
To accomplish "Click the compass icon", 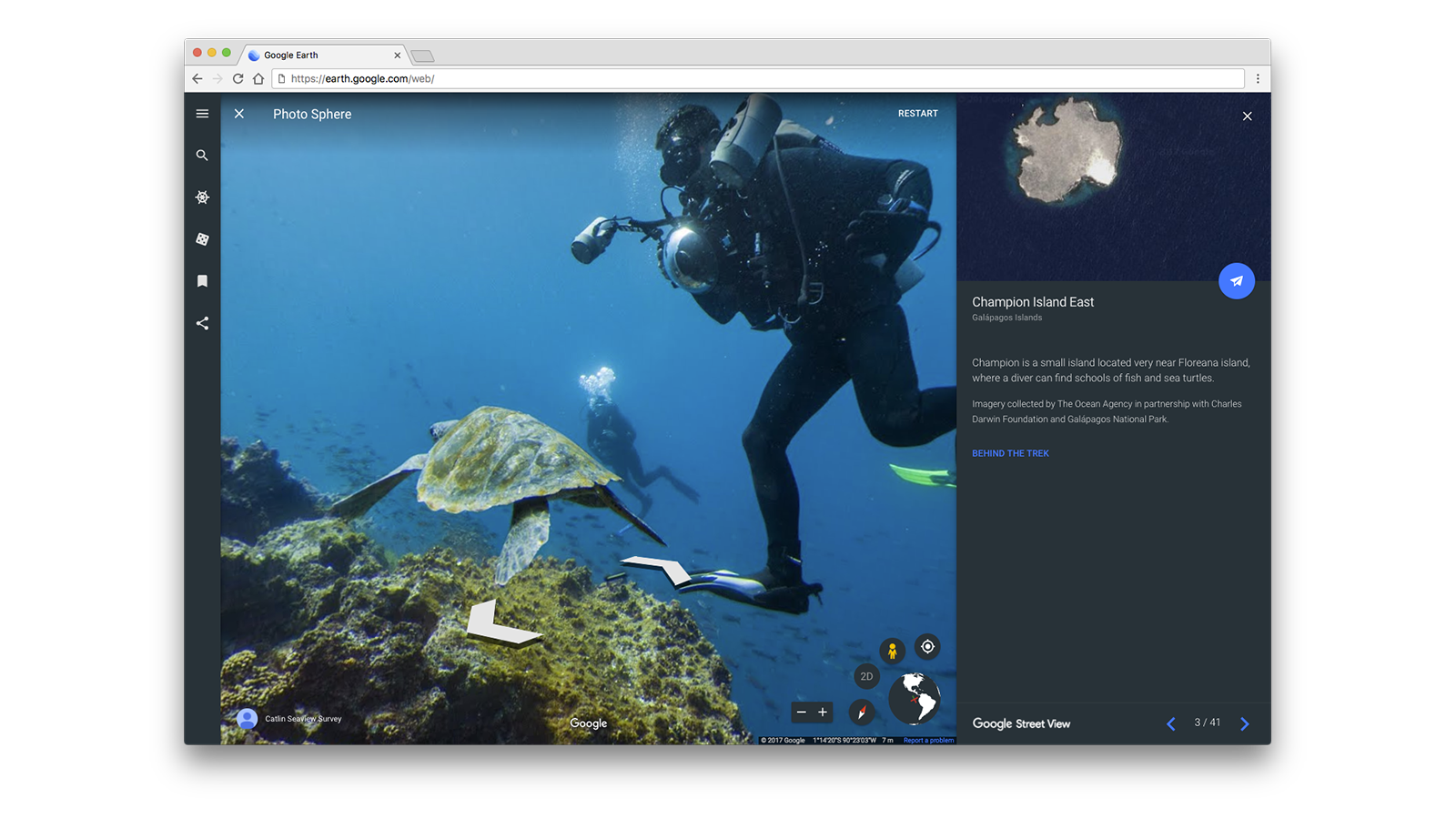I will pyautogui.click(x=862, y=712).
